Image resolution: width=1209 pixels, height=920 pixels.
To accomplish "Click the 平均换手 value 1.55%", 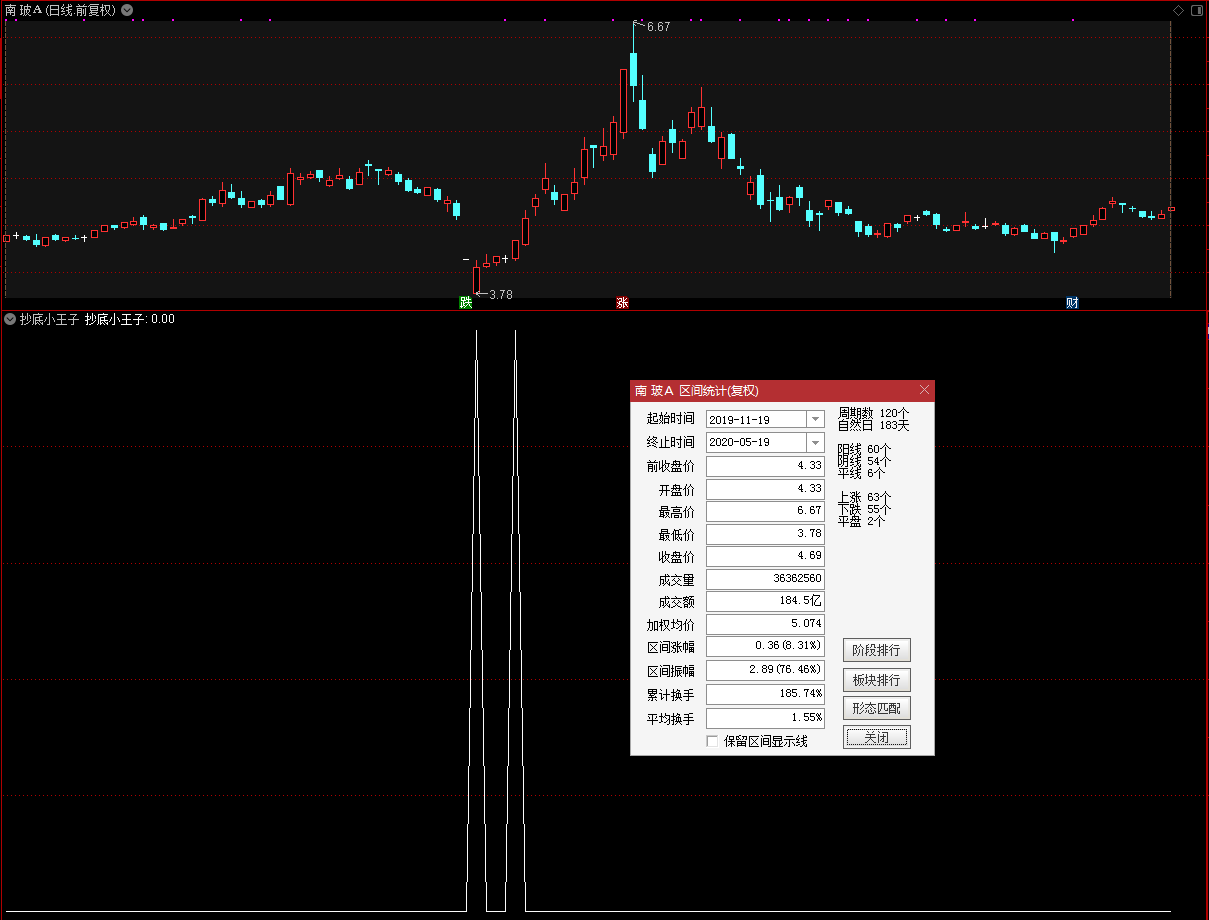I will coord(765,718).
